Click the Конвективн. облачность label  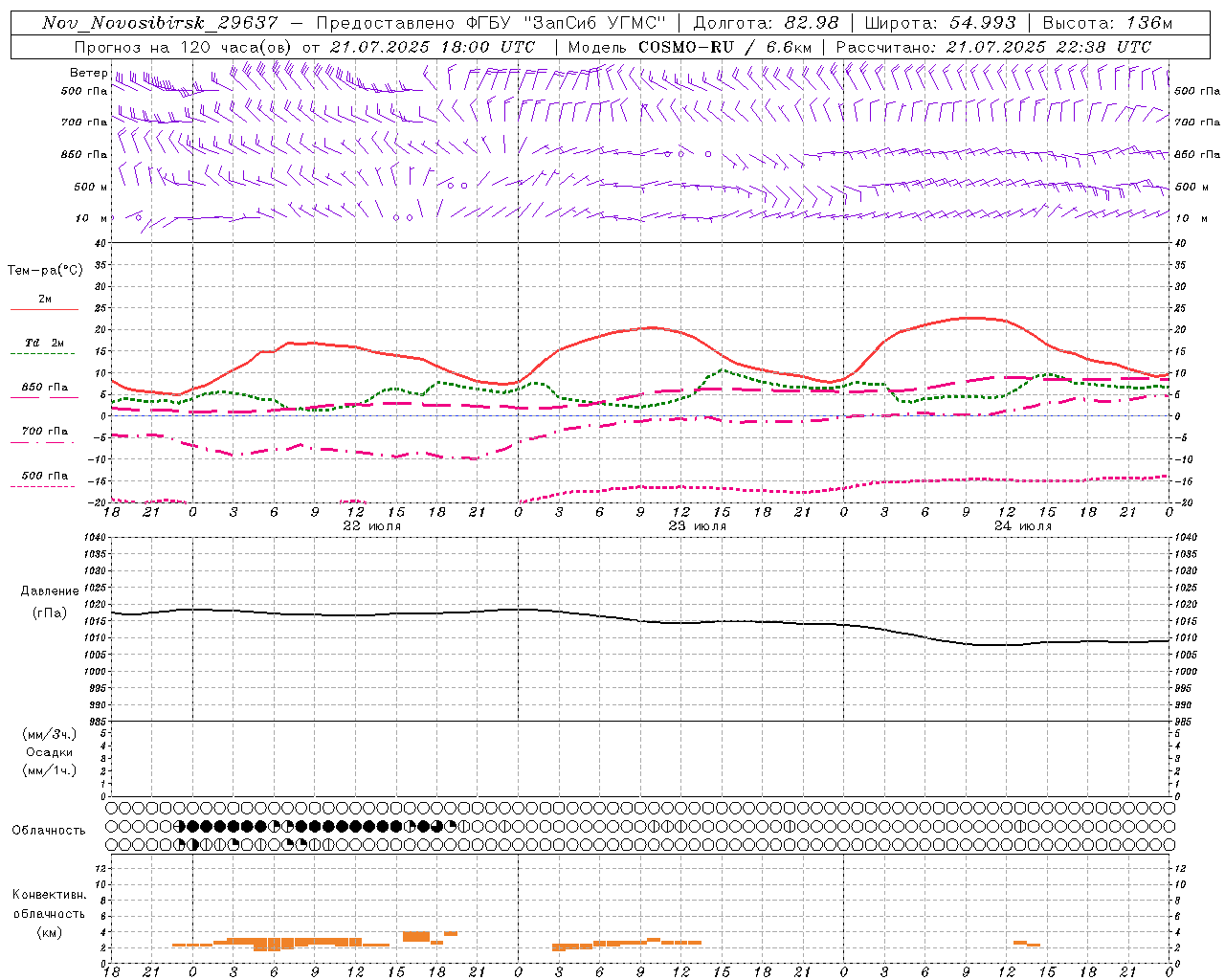49,904
